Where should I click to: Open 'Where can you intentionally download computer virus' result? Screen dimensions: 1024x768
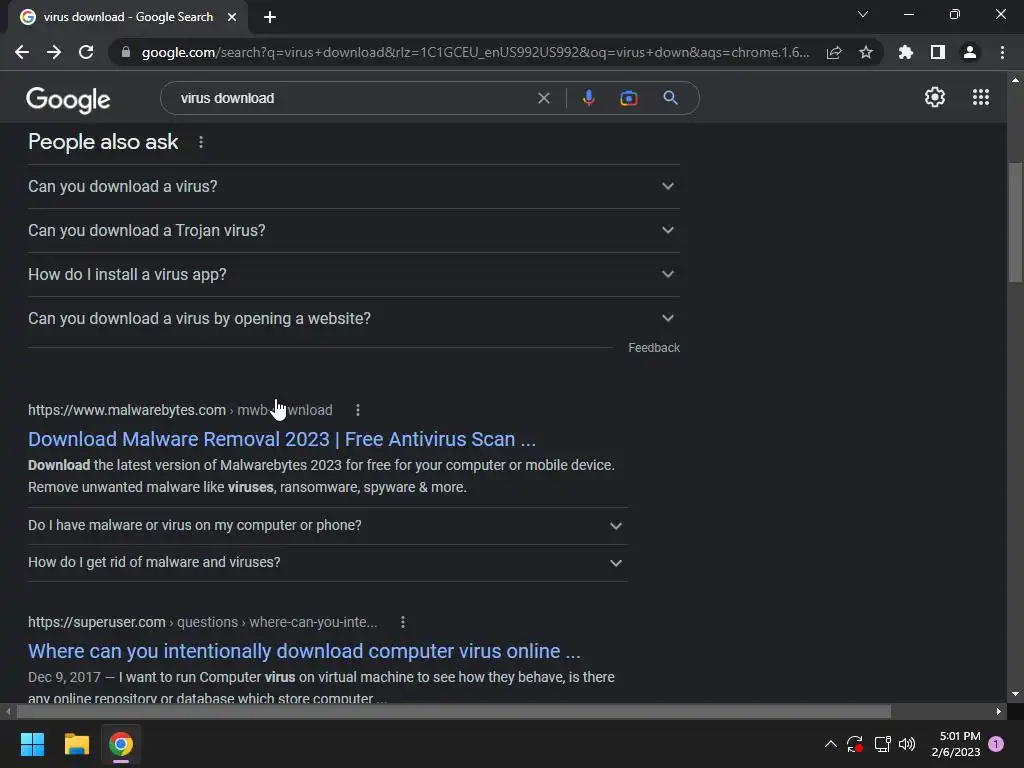(x=304, y=651)
